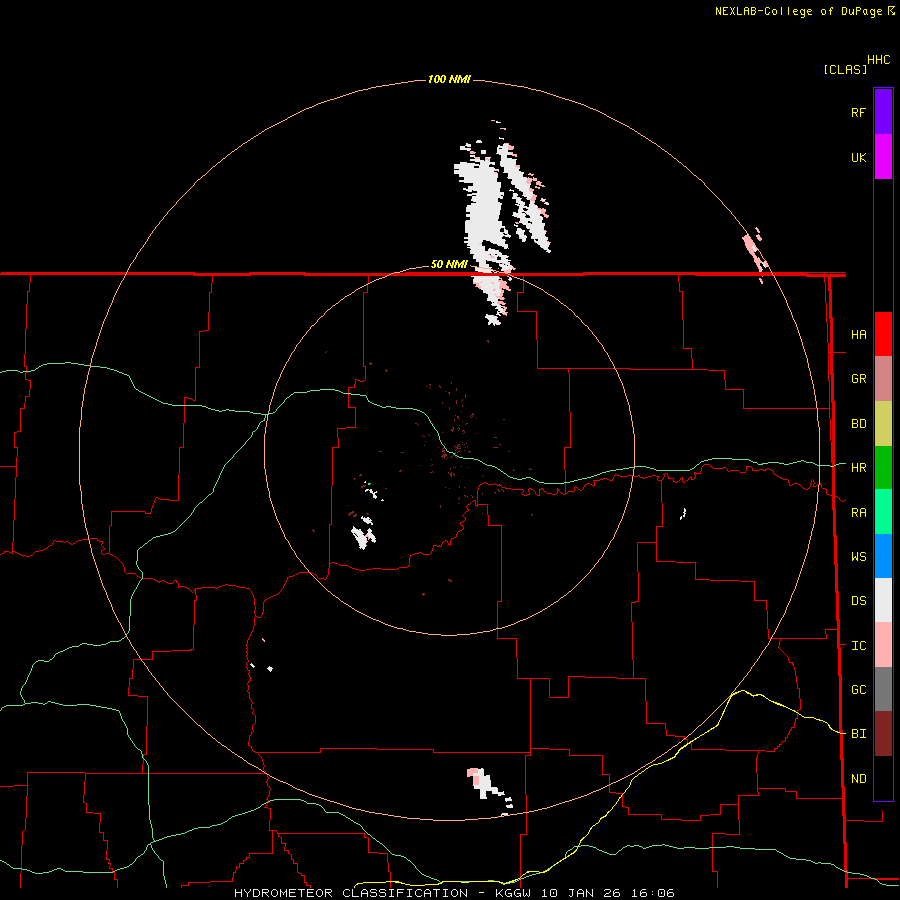Click the UK legend label
900x900 pixels.
coord(858,158)
